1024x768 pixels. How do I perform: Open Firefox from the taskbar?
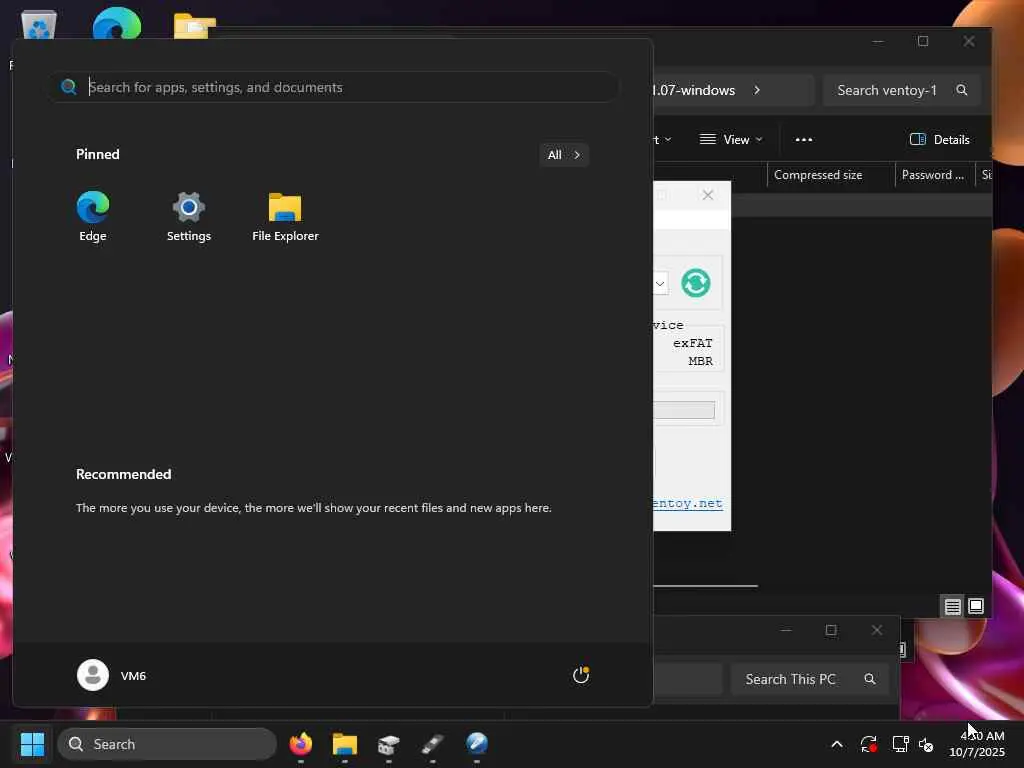(x=300, y=744)
